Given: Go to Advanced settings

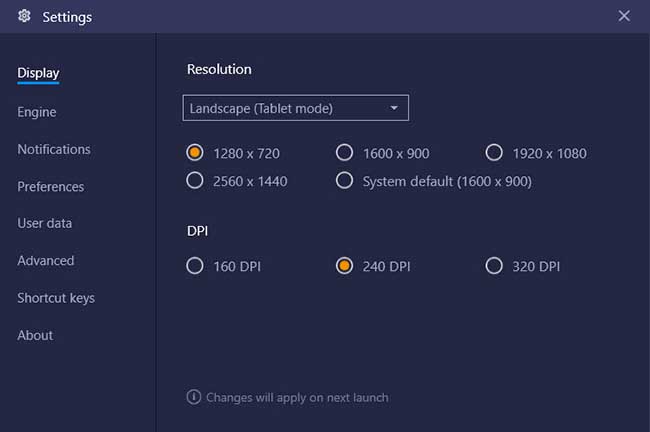Looking at the screenshot, I should (46, 260).
